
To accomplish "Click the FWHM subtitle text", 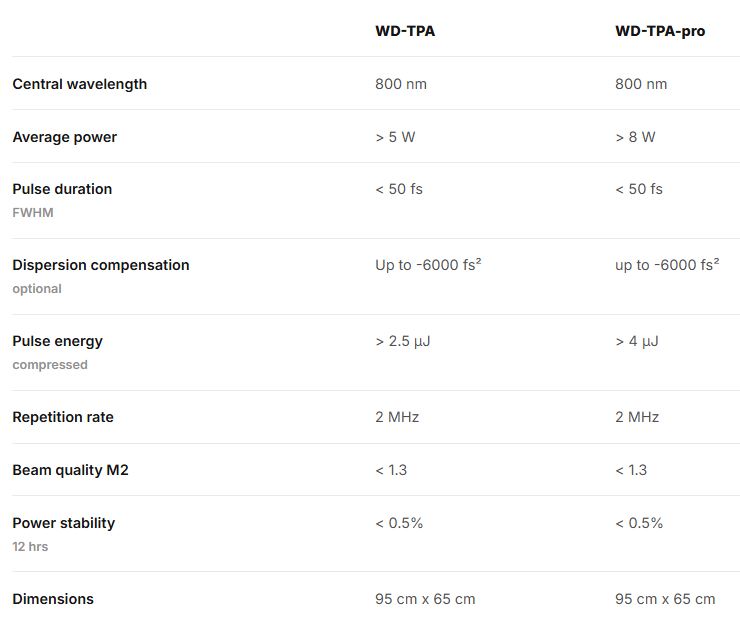I will [x=33, y=213].
